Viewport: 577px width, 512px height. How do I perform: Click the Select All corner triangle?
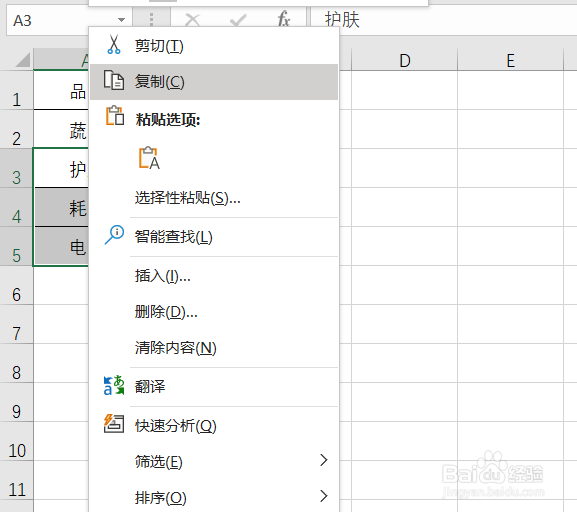coord(22,60)
